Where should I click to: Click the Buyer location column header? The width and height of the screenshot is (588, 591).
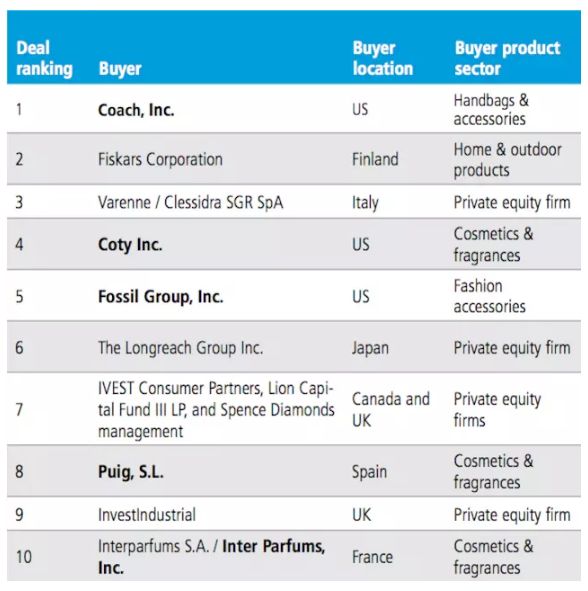383,58
